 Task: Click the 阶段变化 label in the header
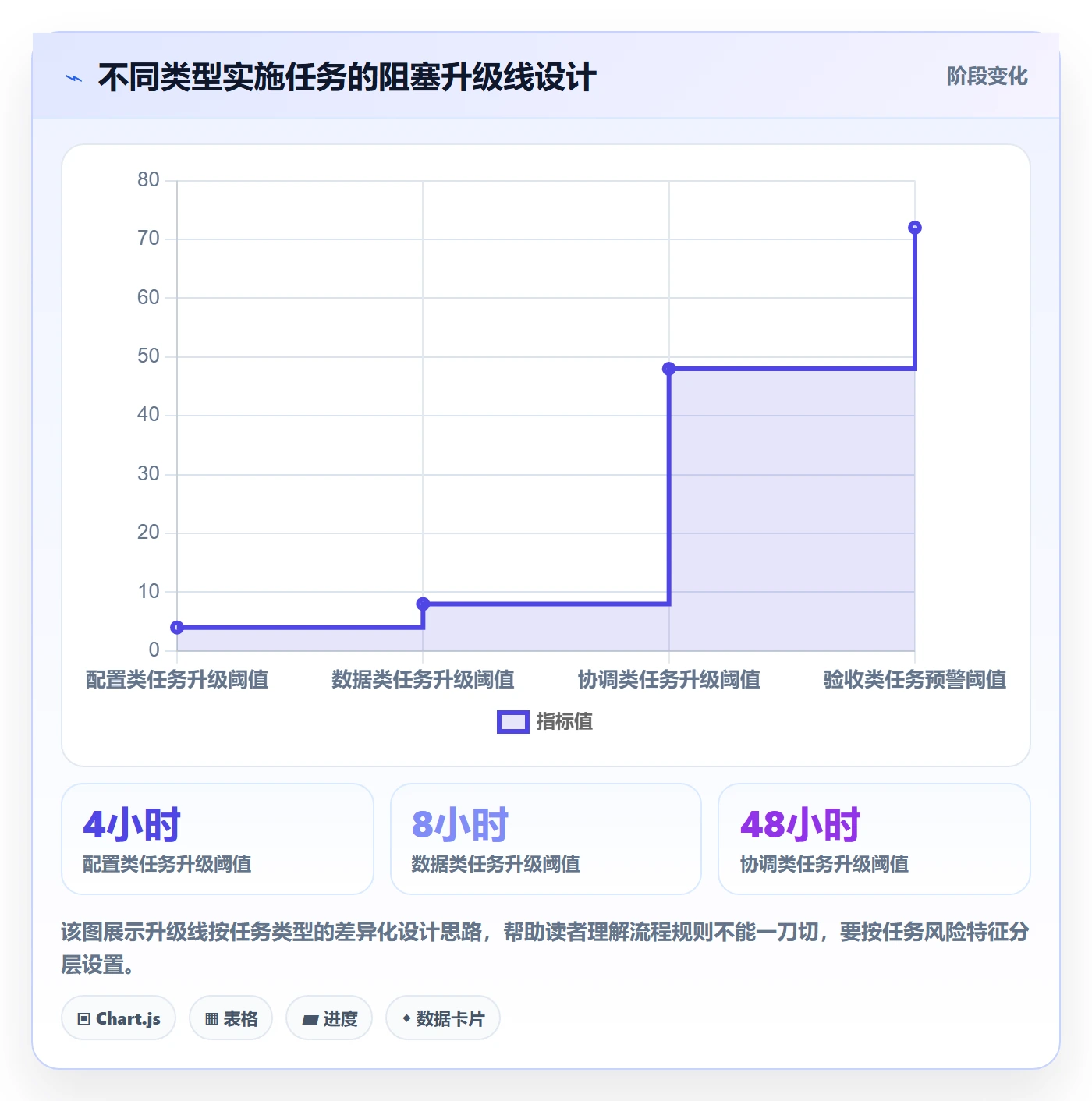pyautogui.click(x=987, y=76)
